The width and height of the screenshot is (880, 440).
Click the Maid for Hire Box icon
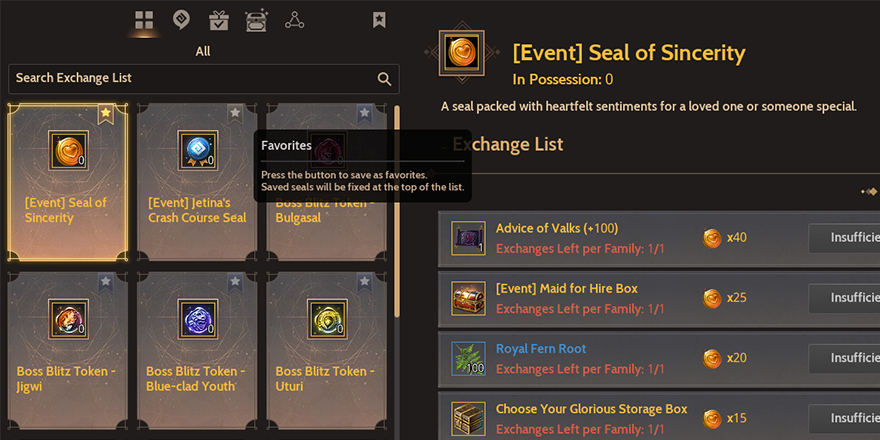[468, 298]
